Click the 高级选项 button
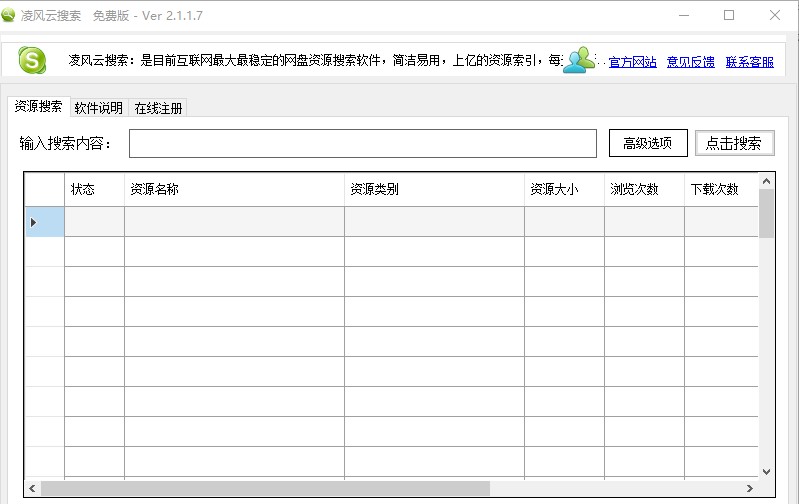This screenshot has height=504, width=799. pyautogui.click(x=648, y=143)
